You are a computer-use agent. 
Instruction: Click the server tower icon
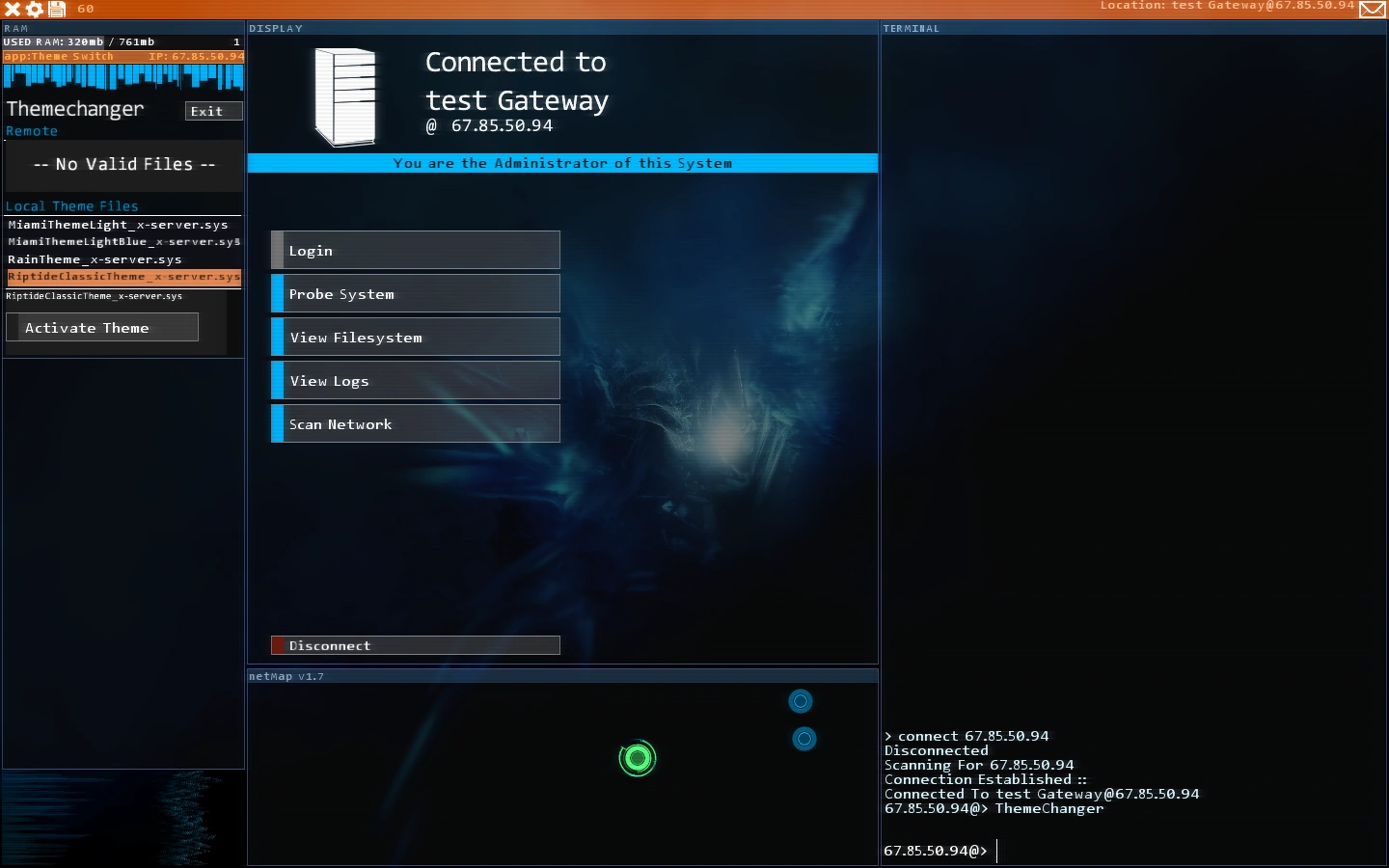point(345,96)
